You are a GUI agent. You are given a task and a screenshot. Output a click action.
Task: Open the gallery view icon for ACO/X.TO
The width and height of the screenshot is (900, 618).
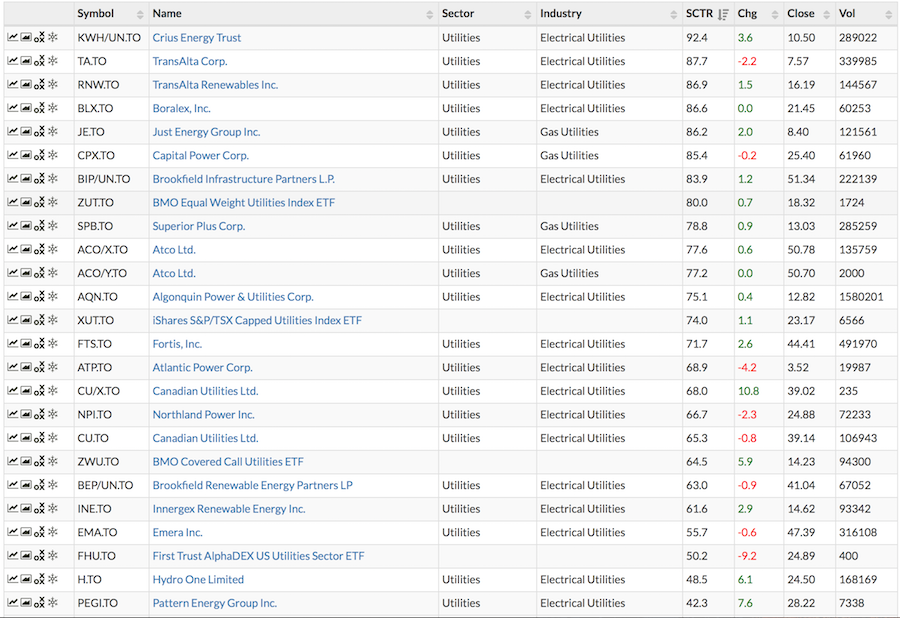pyautogui.click(x=26, y=249)
